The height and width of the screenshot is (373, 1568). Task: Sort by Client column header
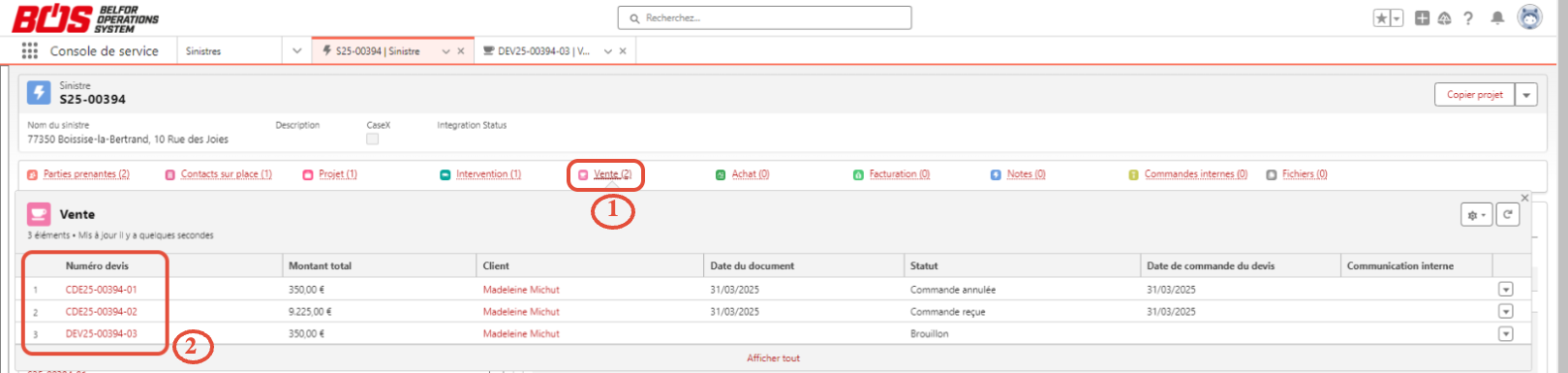point(496,265)
